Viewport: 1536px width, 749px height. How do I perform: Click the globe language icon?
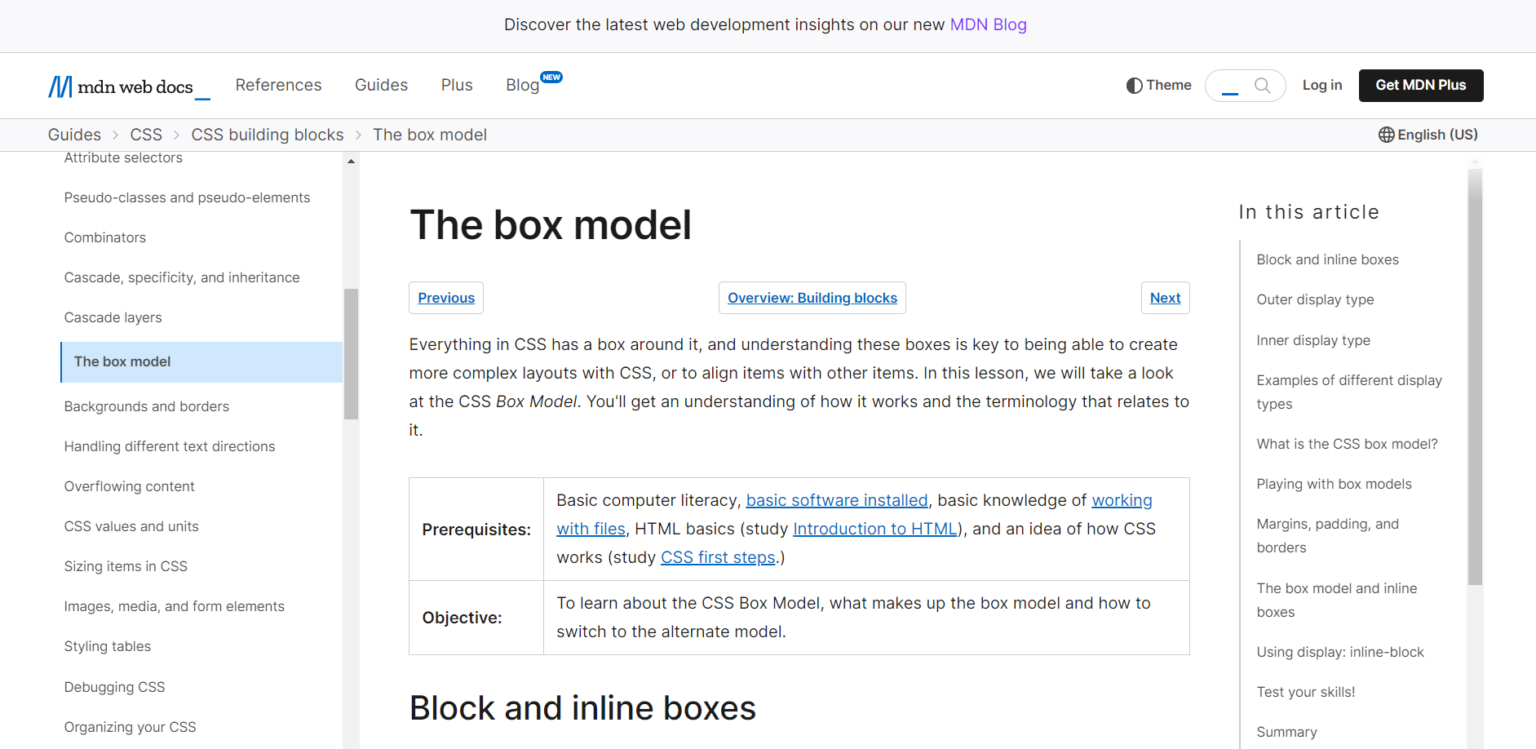tap(1386, 134)
